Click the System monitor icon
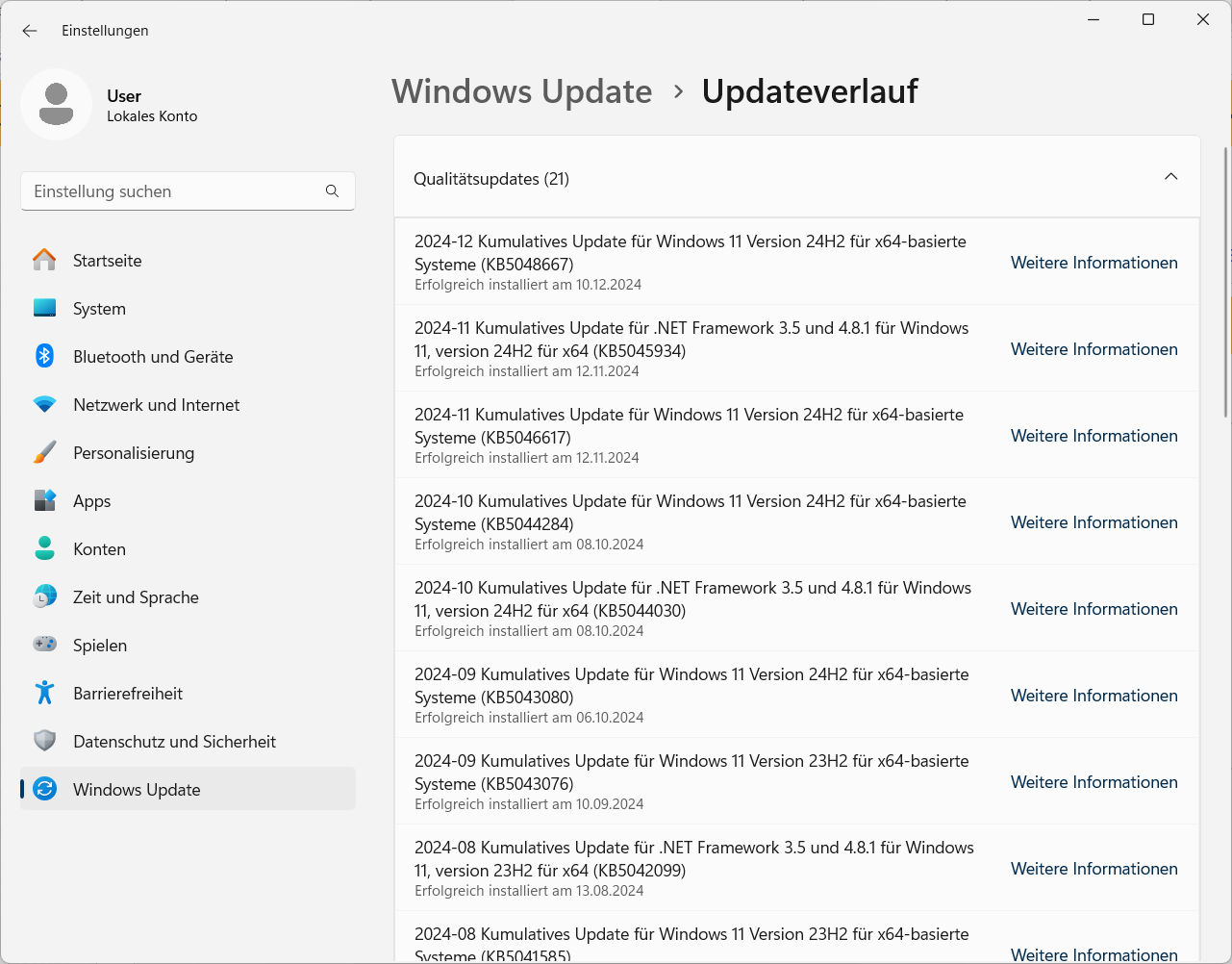Screen dimensions: 1232x964 (44, 309)
